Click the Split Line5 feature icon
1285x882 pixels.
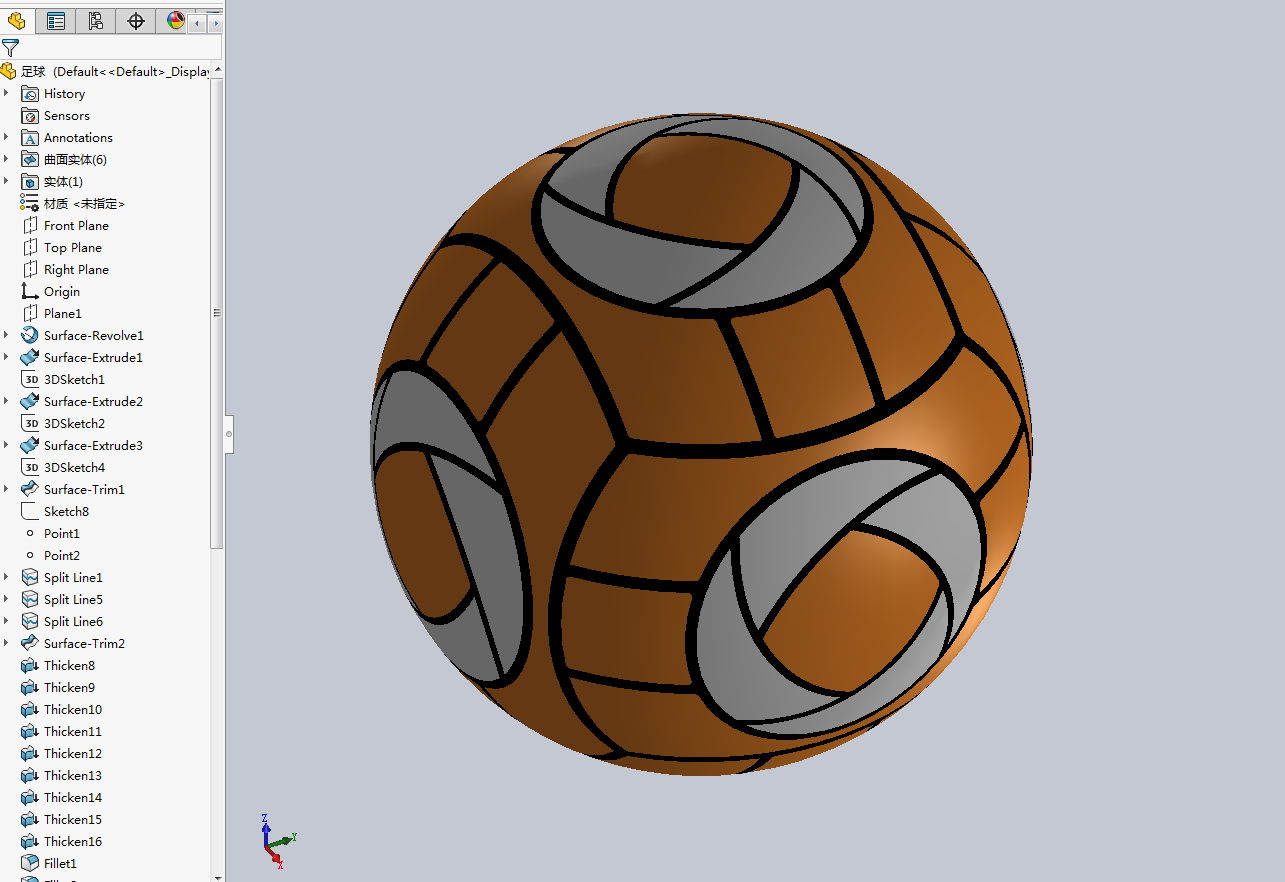tap(30, 599)
